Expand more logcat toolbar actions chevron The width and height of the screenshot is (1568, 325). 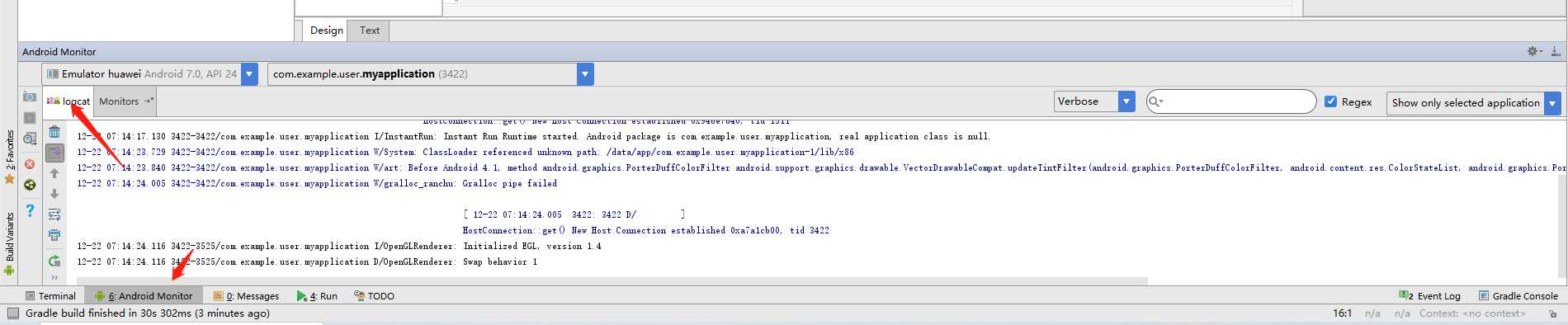pos(54,278)
